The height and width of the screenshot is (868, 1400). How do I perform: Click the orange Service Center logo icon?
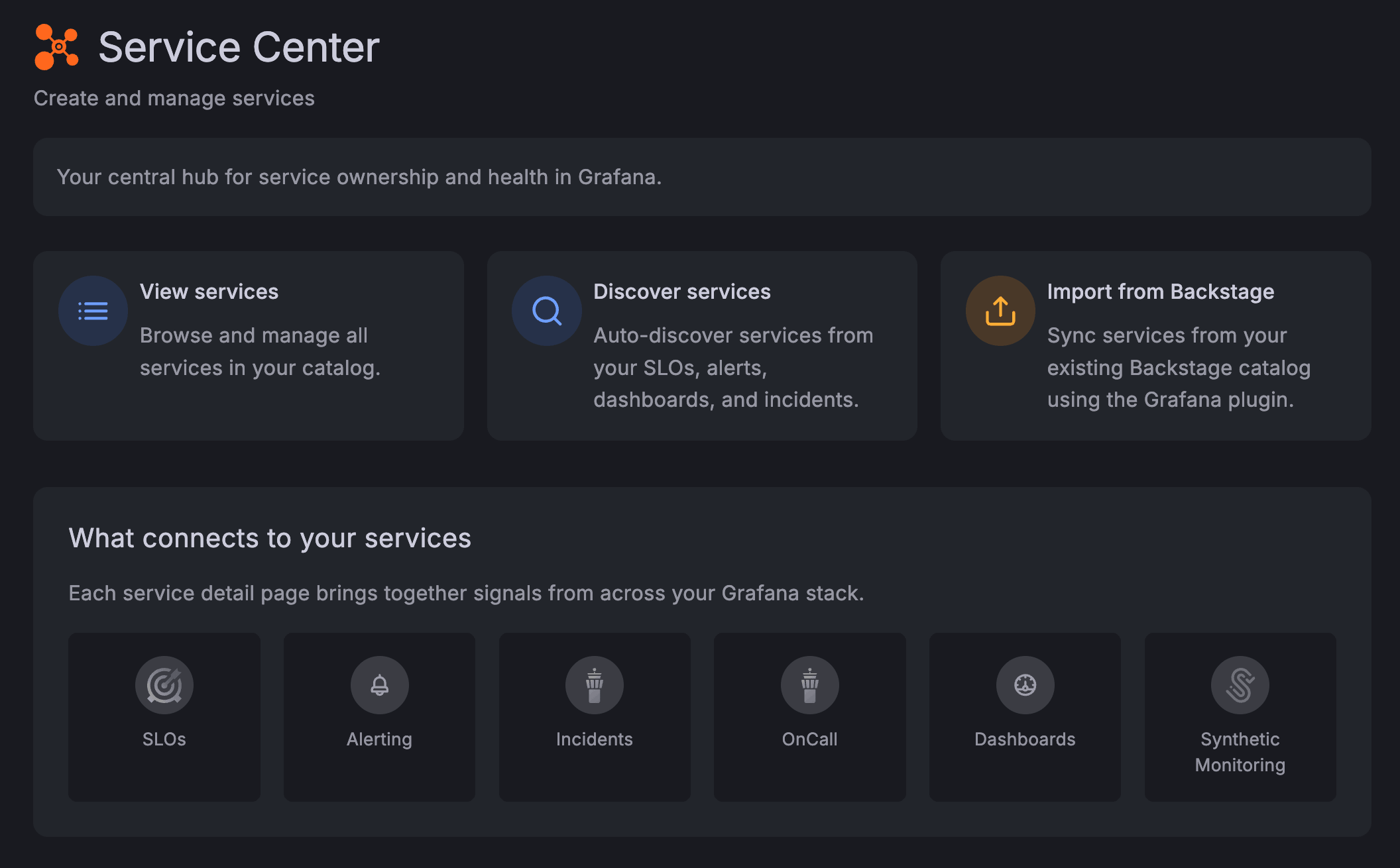point(56,47)
